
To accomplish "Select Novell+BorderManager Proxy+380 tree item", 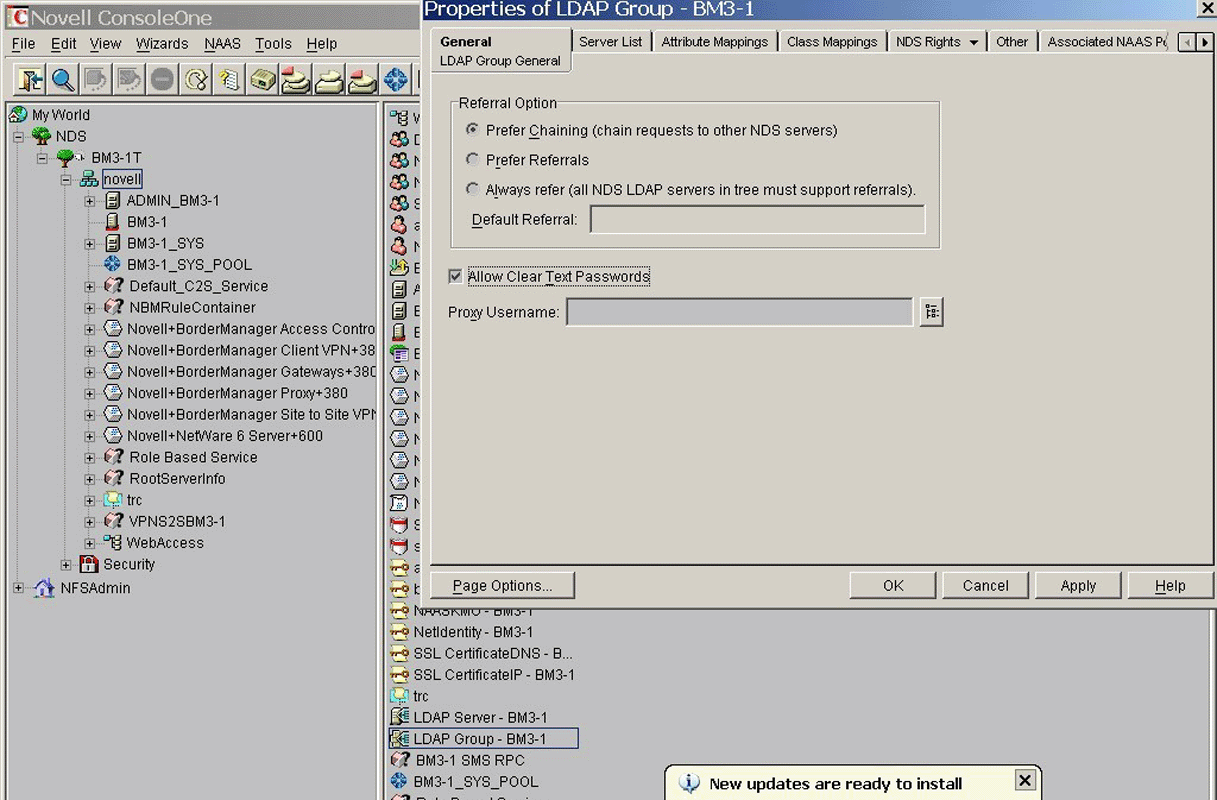I will point(237,393).
